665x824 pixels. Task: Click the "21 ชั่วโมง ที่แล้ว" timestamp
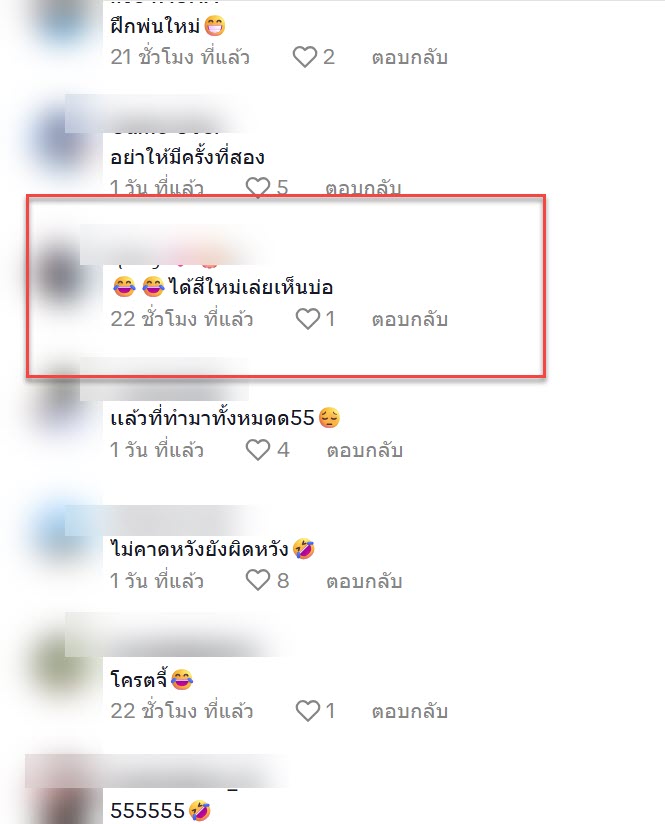tap(180, 57)
